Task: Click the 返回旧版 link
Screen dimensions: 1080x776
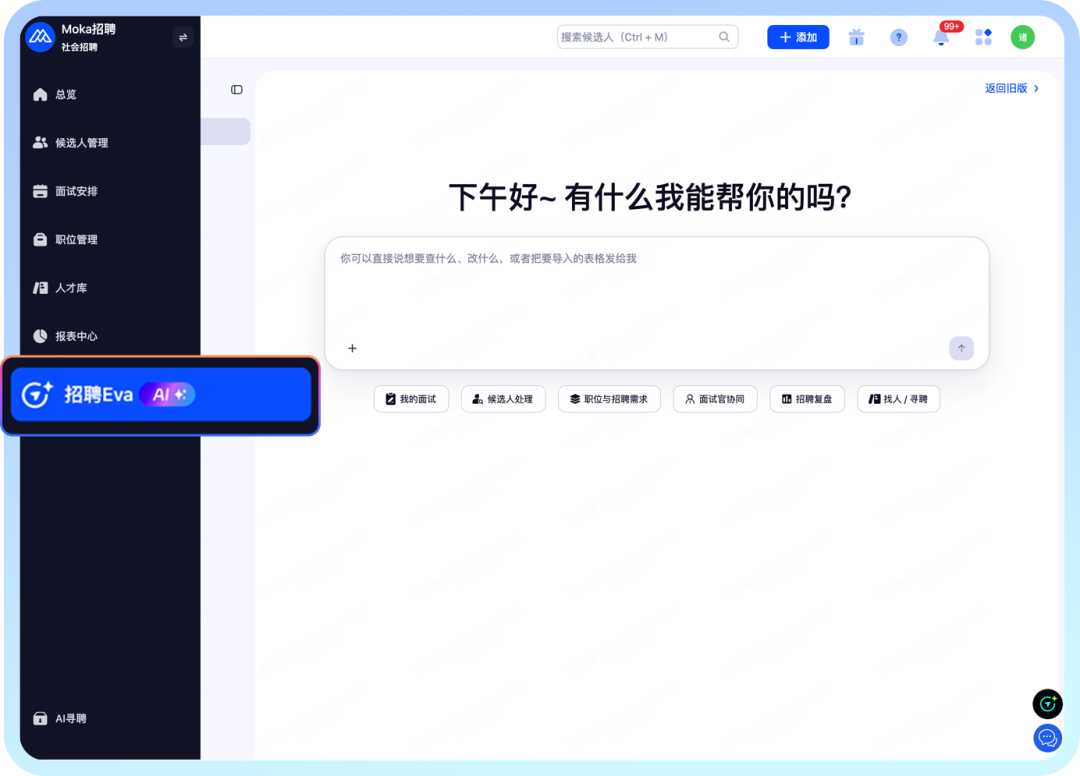Action: (x=1012, y=88)
